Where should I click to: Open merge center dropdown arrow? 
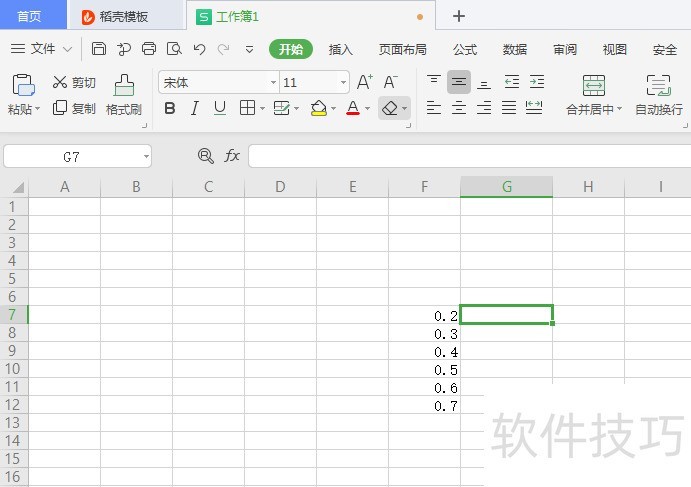pyautogui.click(x=619, y=108)
